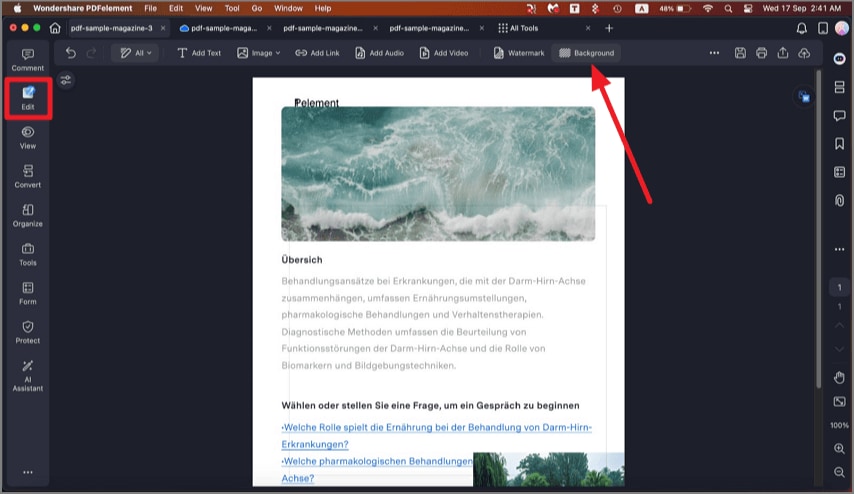Open the Form tool in sidebar
The height and width of the screenshot is (494, 854).
[x=28, y=294]
